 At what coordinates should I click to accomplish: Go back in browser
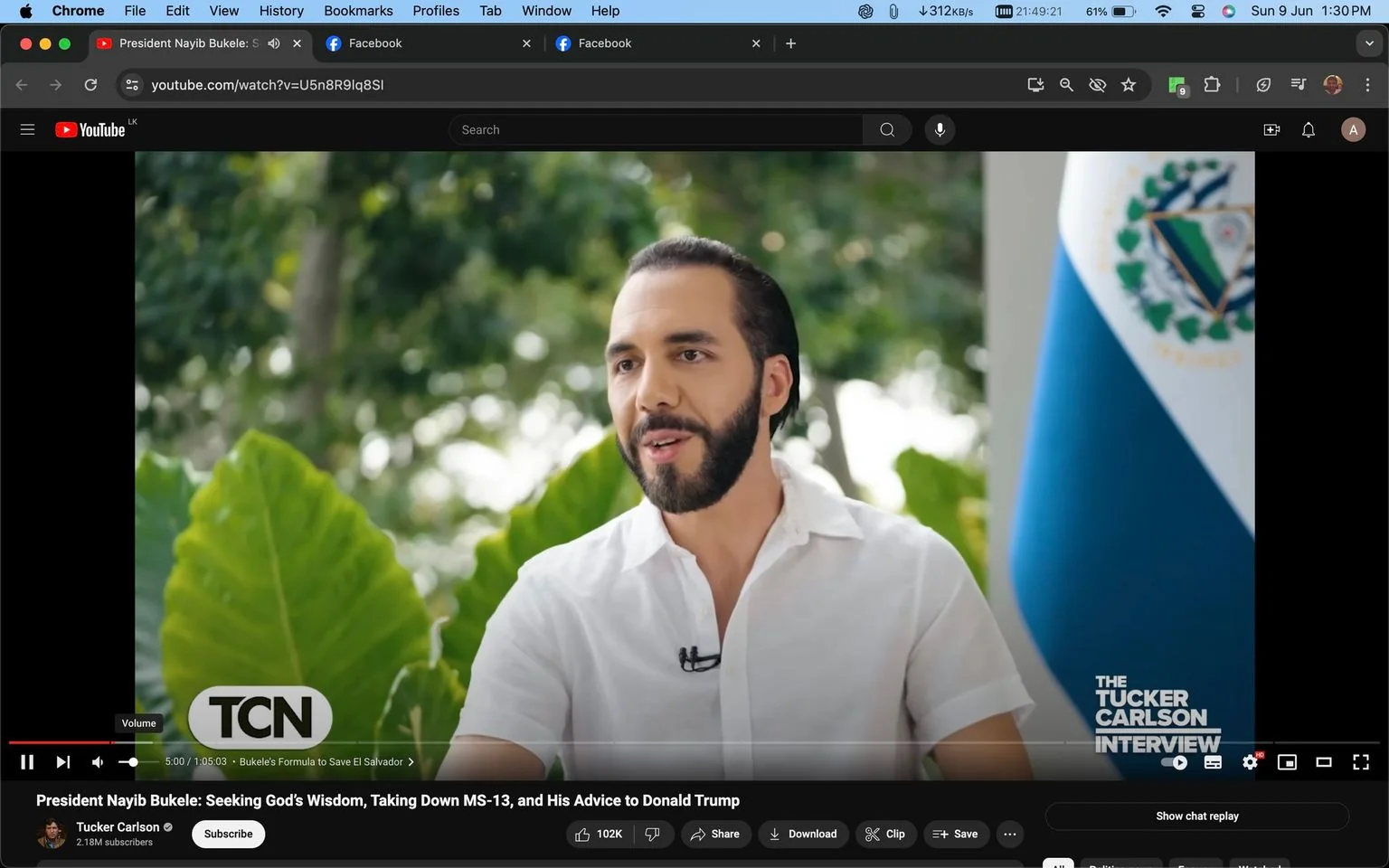point(22,84)
